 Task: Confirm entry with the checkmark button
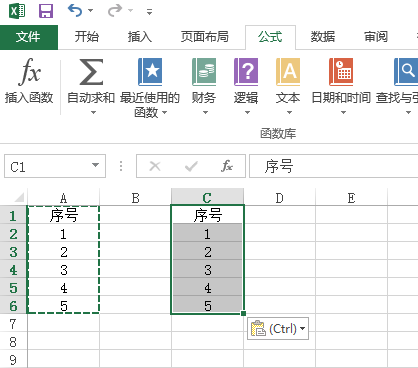point(191,166)
